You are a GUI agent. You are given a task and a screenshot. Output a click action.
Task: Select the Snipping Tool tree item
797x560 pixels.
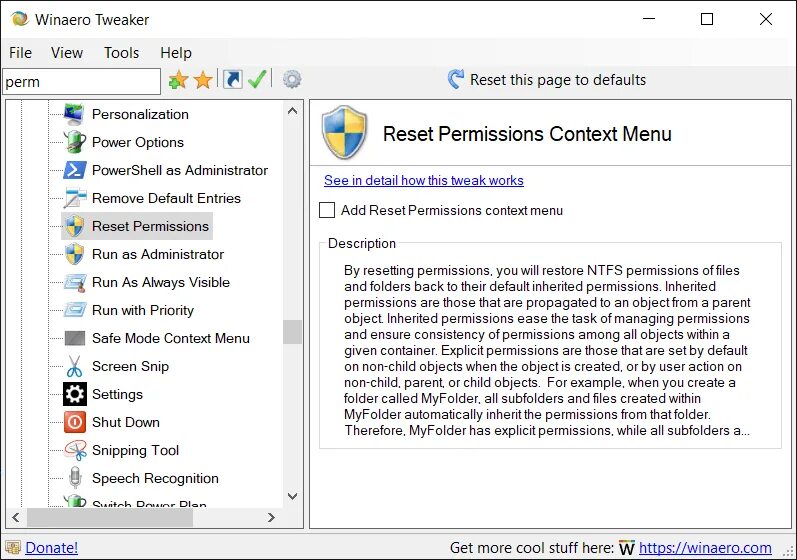tap(135, 450)
